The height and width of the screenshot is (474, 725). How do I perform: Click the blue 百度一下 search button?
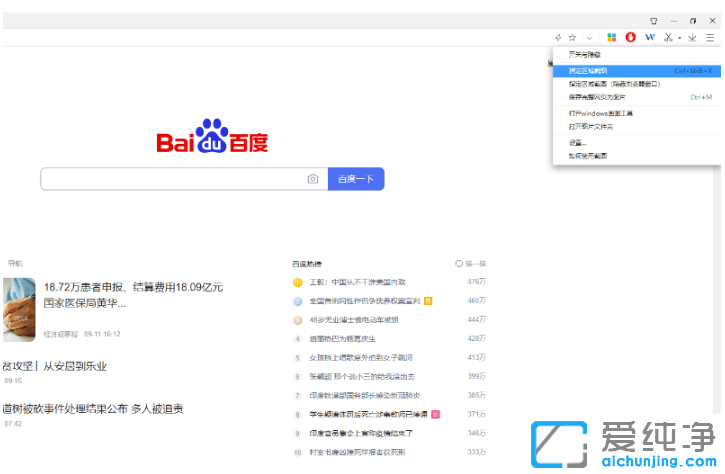point(356,179)
